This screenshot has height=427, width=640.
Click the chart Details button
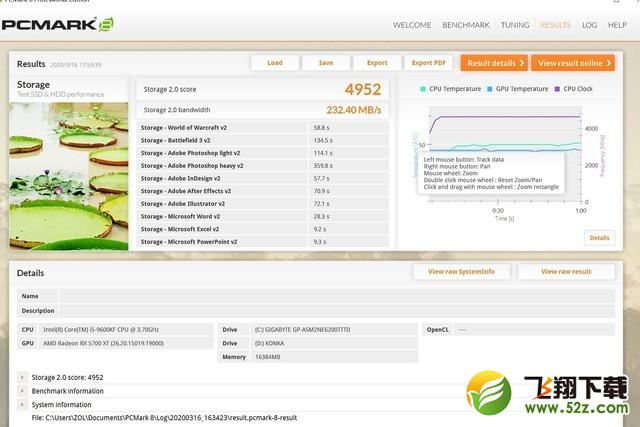(599, 238)
